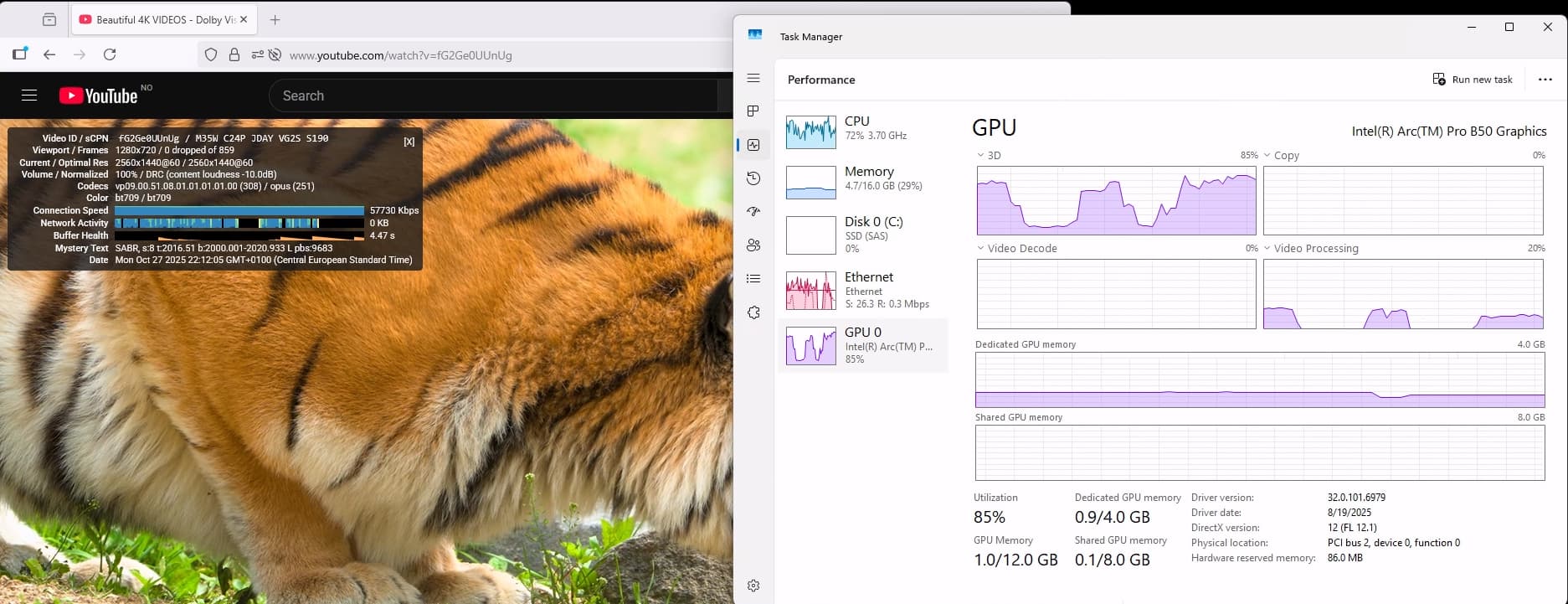This screenshot has height=604, width=1568.
Task: Expand the 3D engine graph dropdown
Action: [981, 156]
